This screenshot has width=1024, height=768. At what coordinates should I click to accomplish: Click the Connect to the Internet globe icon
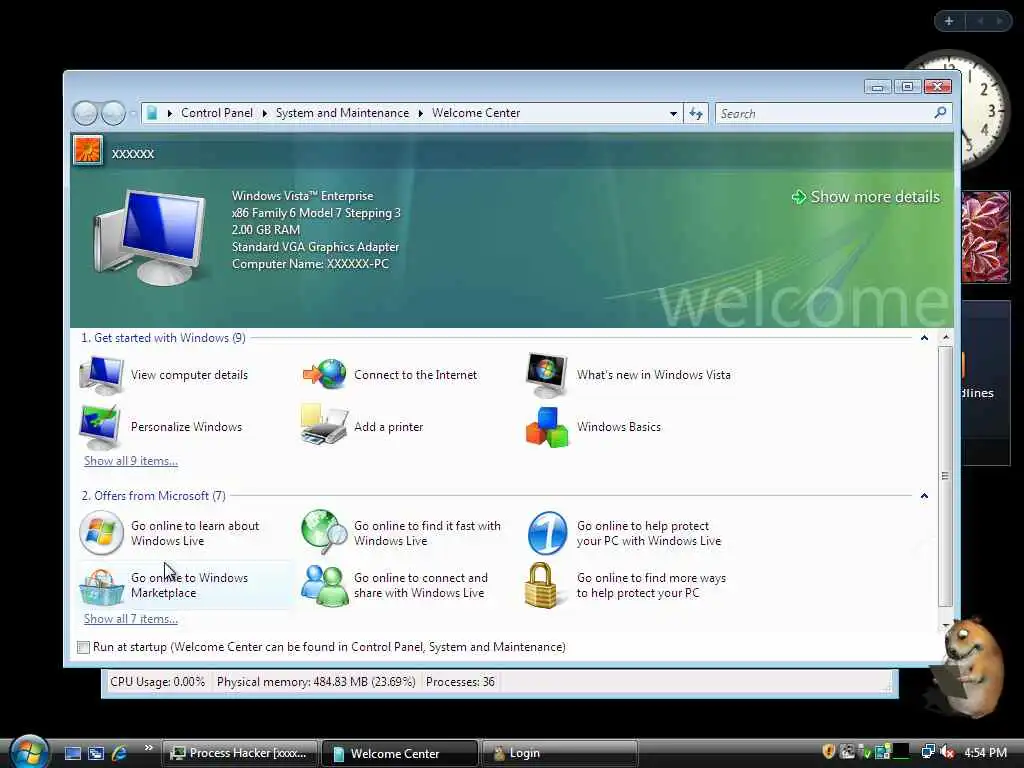(x=325, y=375)
